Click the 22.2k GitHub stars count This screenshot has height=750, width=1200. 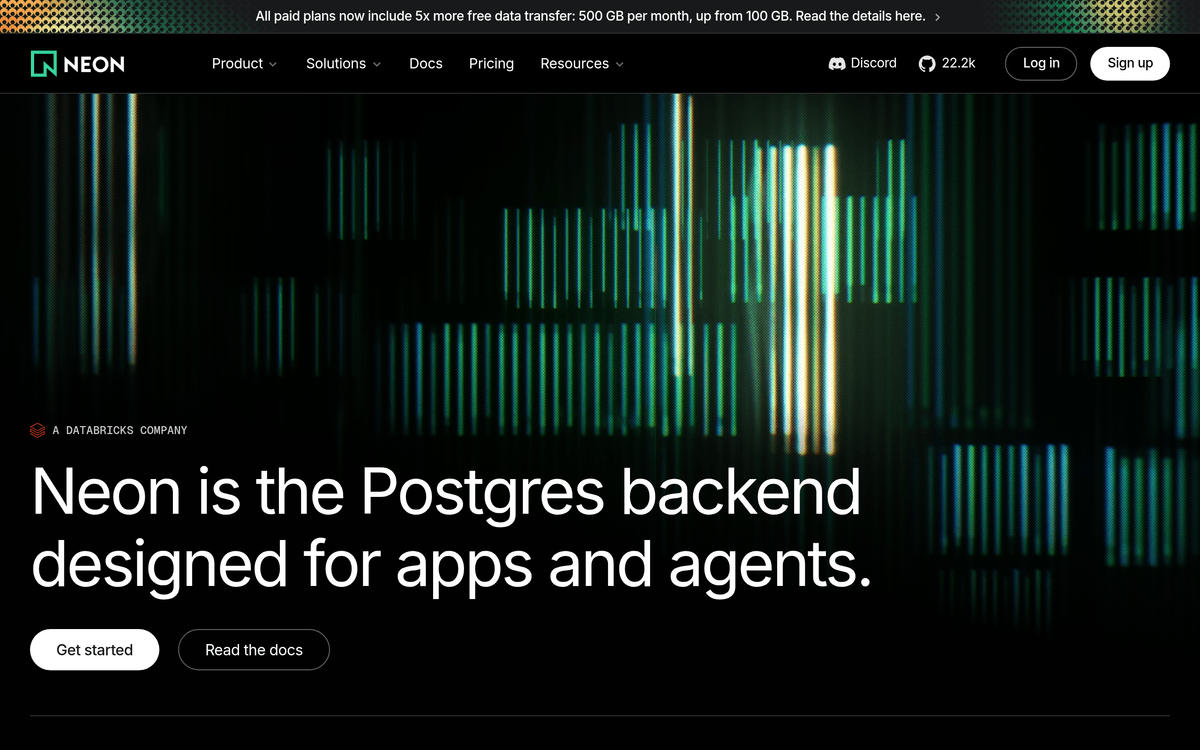click(x=958, y=63)
